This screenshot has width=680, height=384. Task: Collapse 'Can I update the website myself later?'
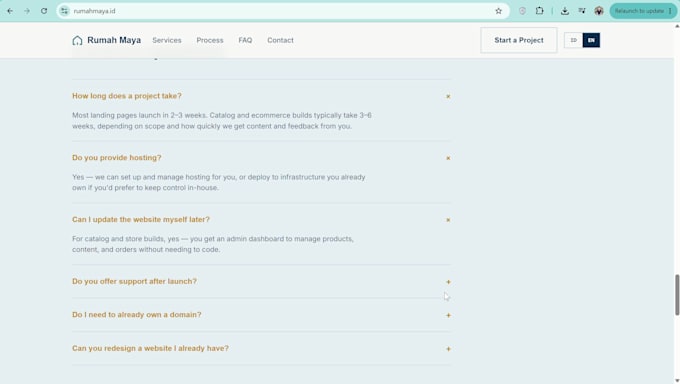[x=448, y=220]
